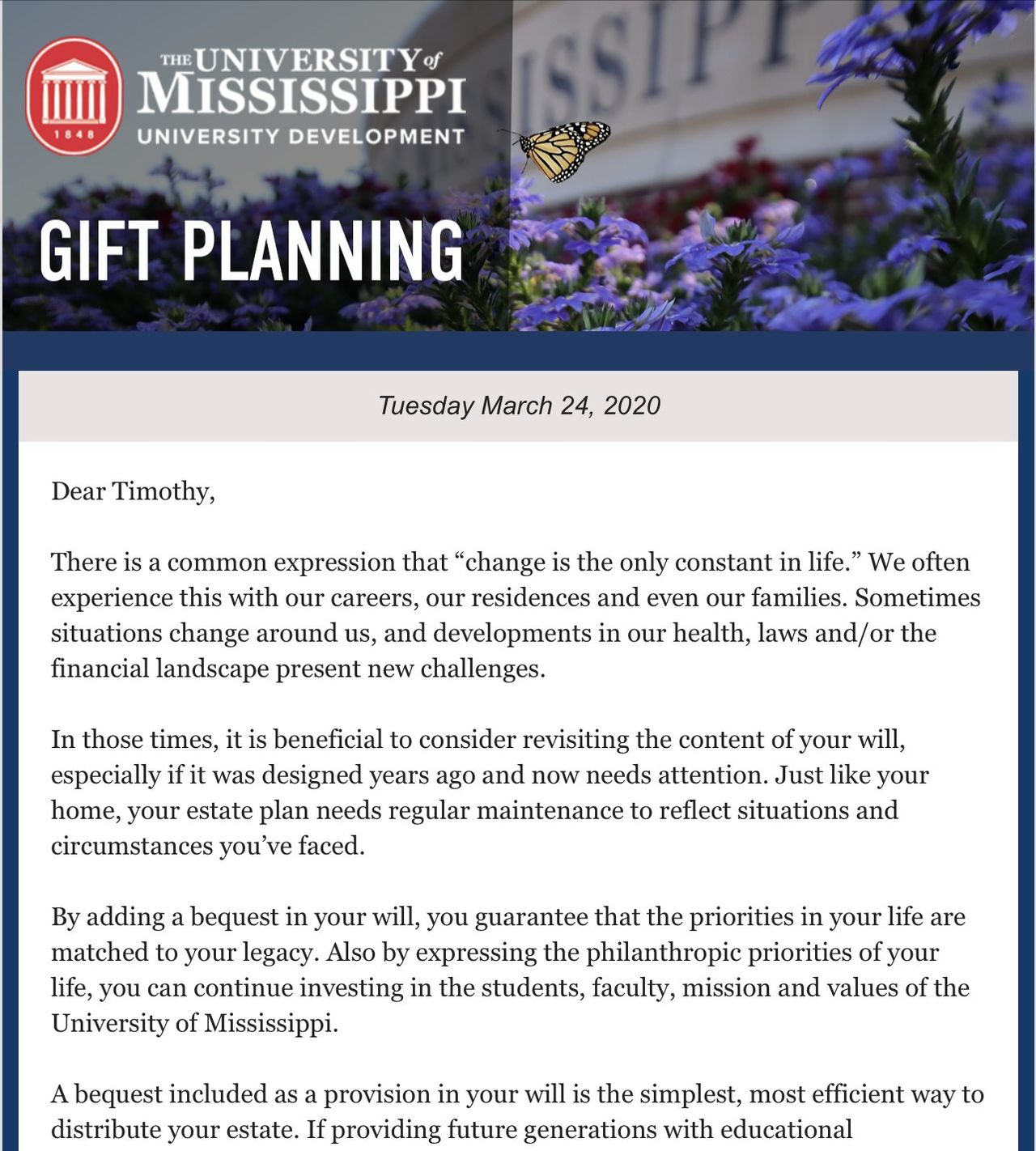Click the GIFT PLANNING banner heading
Viewport: 1036px width, 1151px height.
coord(252,251)
